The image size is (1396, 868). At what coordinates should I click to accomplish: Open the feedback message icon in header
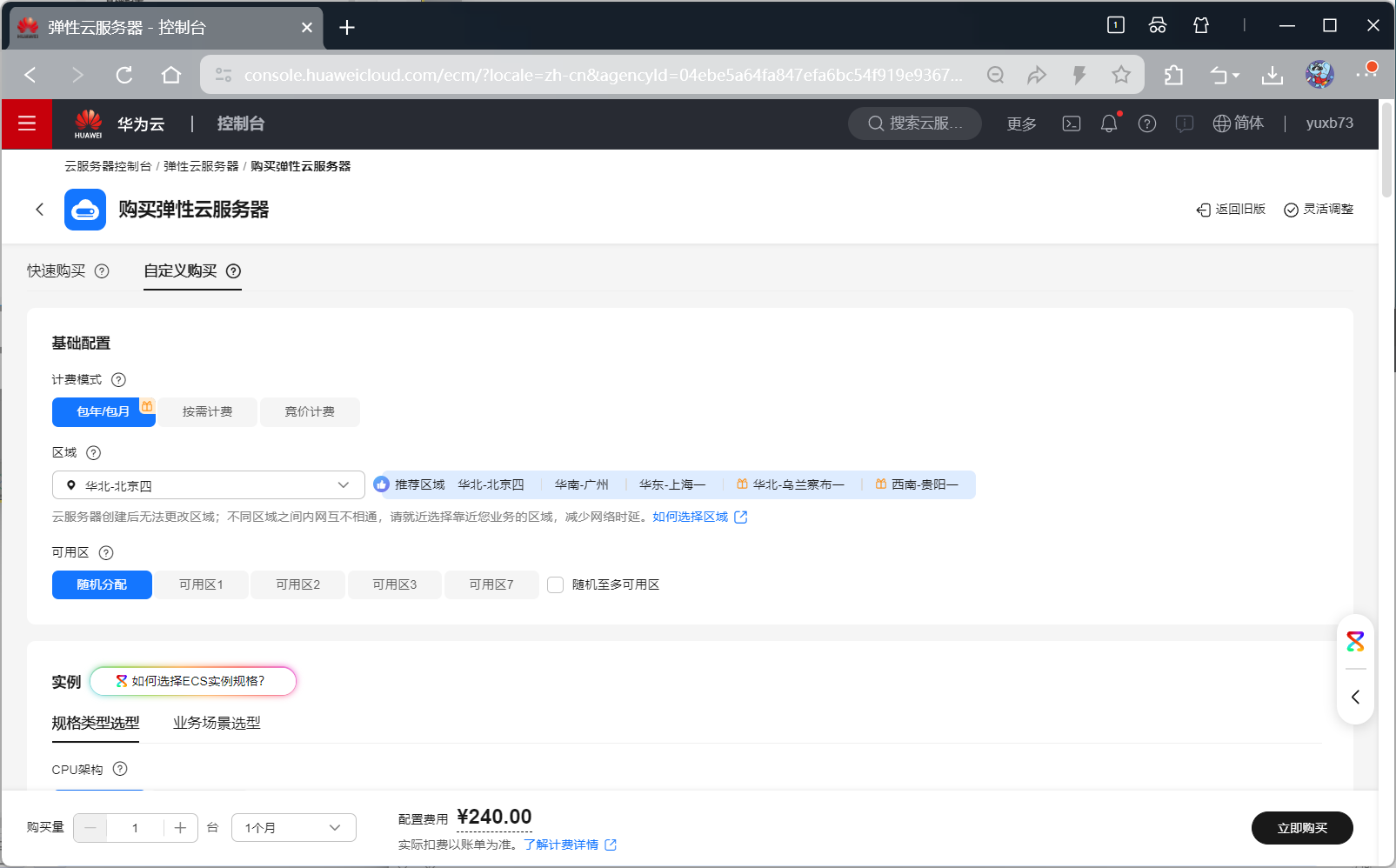[x=1184, y=124]
